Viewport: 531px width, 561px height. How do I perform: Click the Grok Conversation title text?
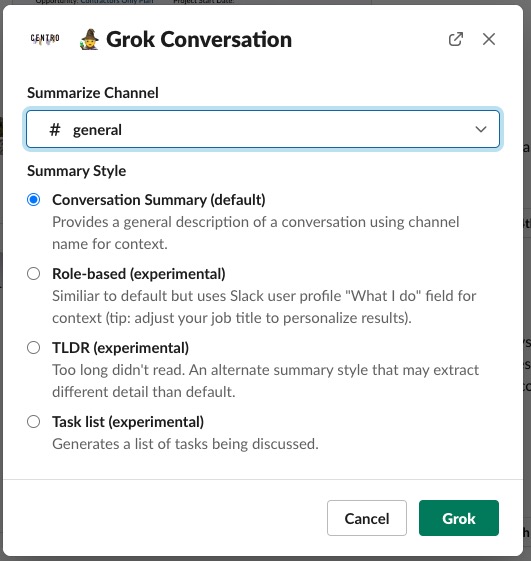click(x=199, y=39)
